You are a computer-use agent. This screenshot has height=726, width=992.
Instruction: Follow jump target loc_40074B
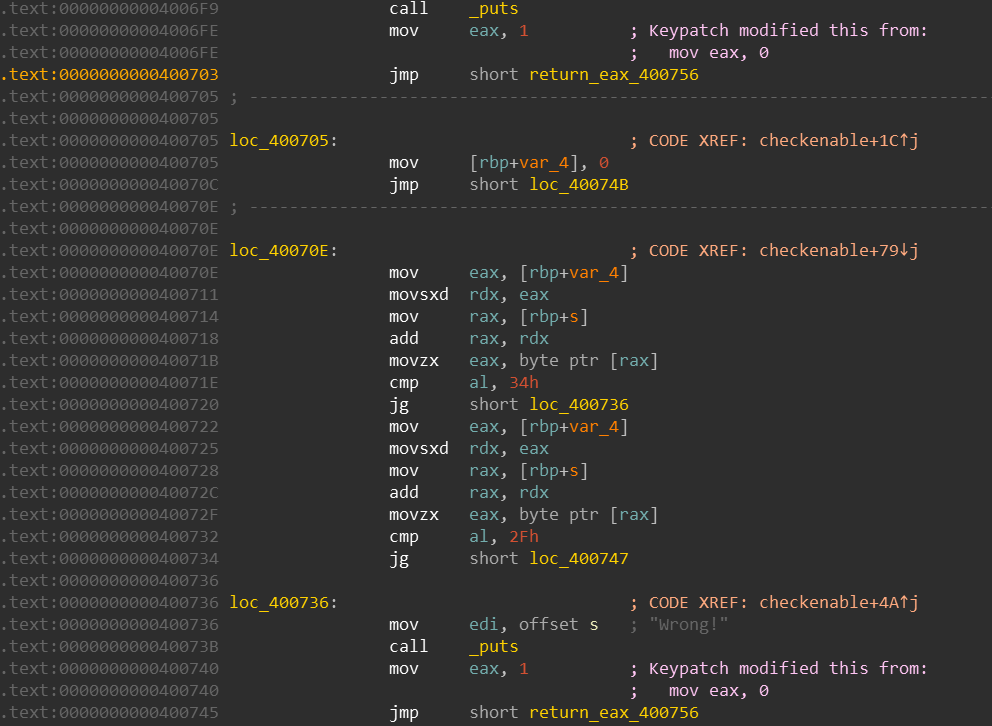579,185
